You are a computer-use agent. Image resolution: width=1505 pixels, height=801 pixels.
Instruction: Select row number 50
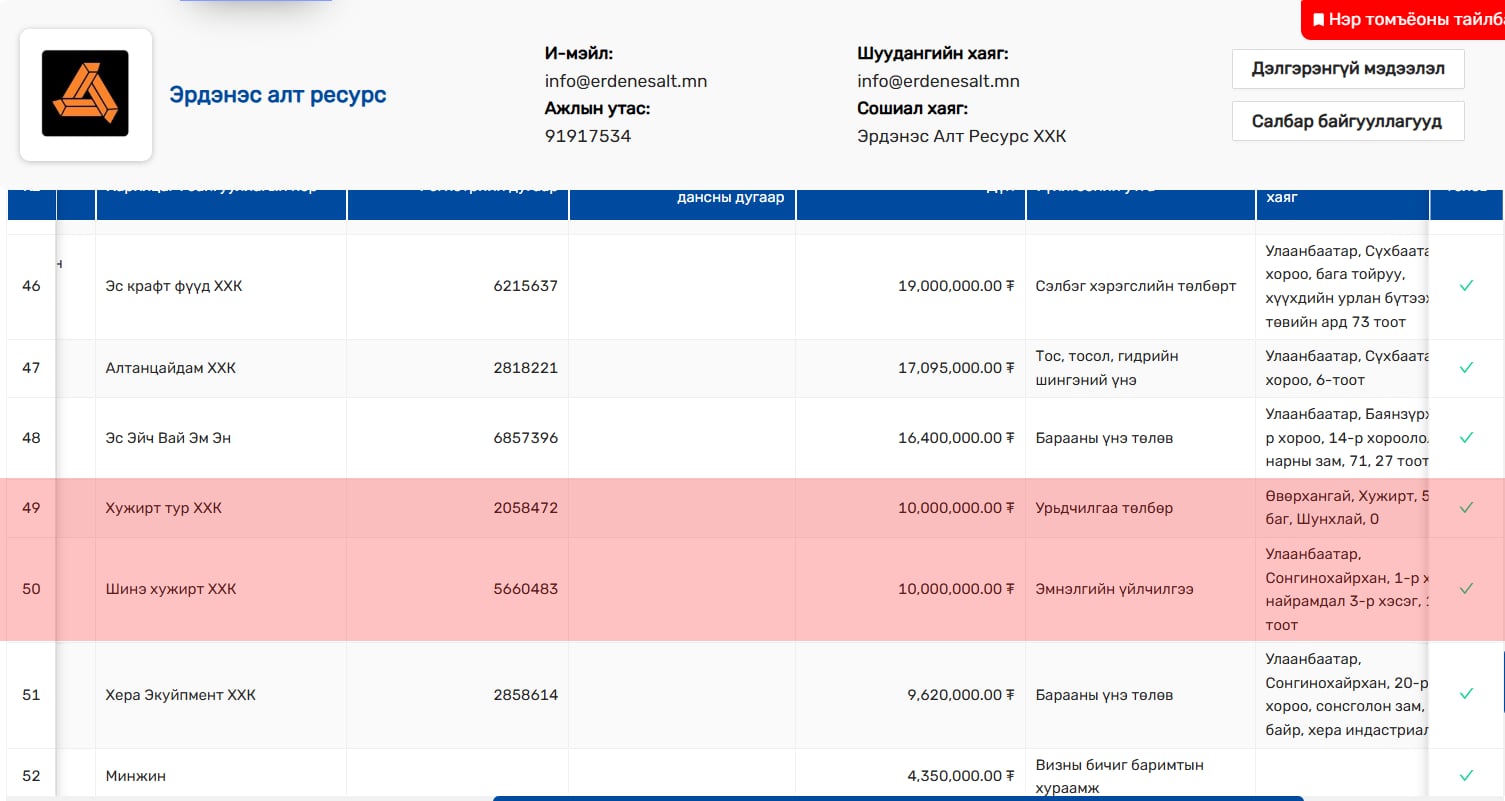pyautogui.click(x=31, y=589)
